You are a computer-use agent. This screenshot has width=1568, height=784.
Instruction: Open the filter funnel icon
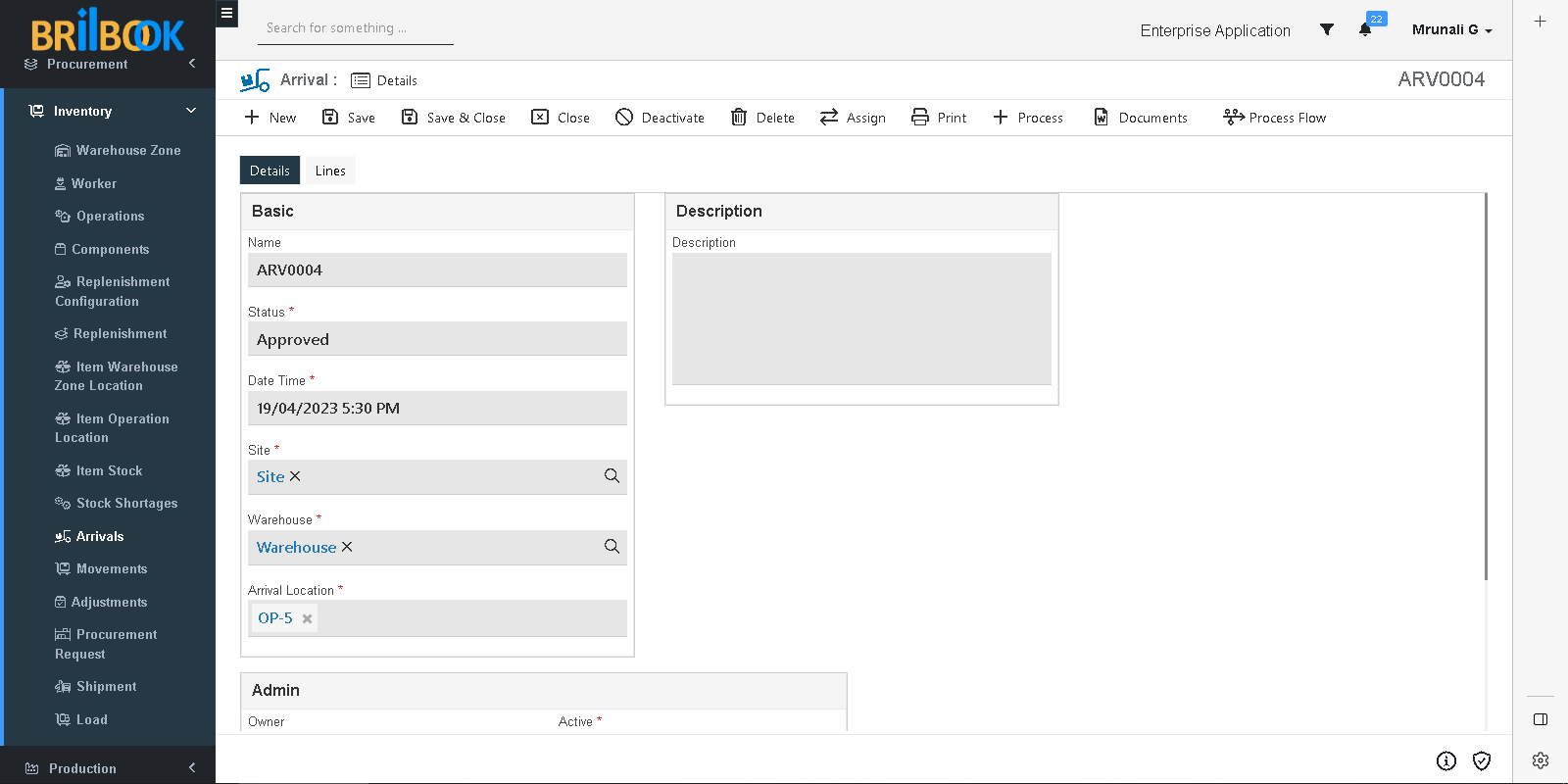tap(1326, 29)
